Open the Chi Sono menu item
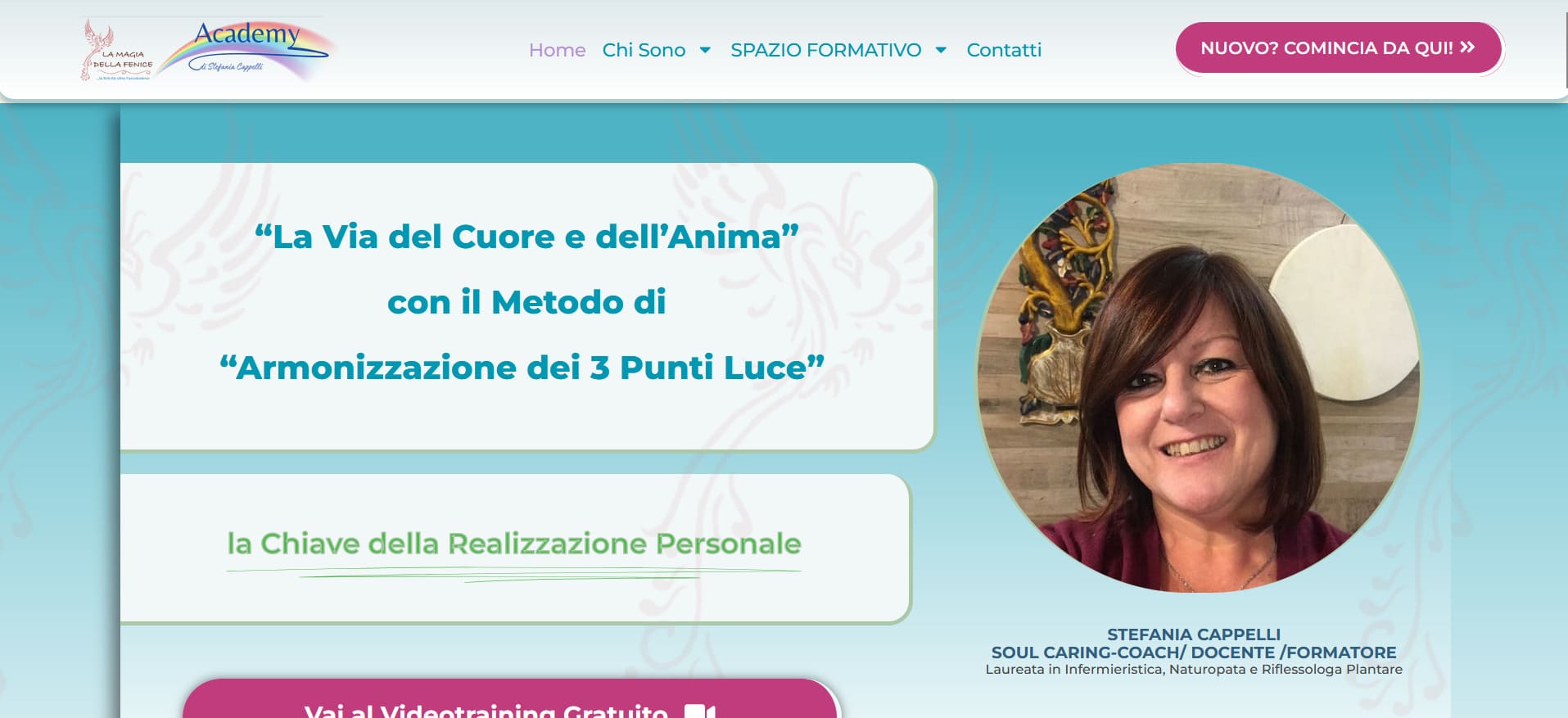 click(644, 50)
